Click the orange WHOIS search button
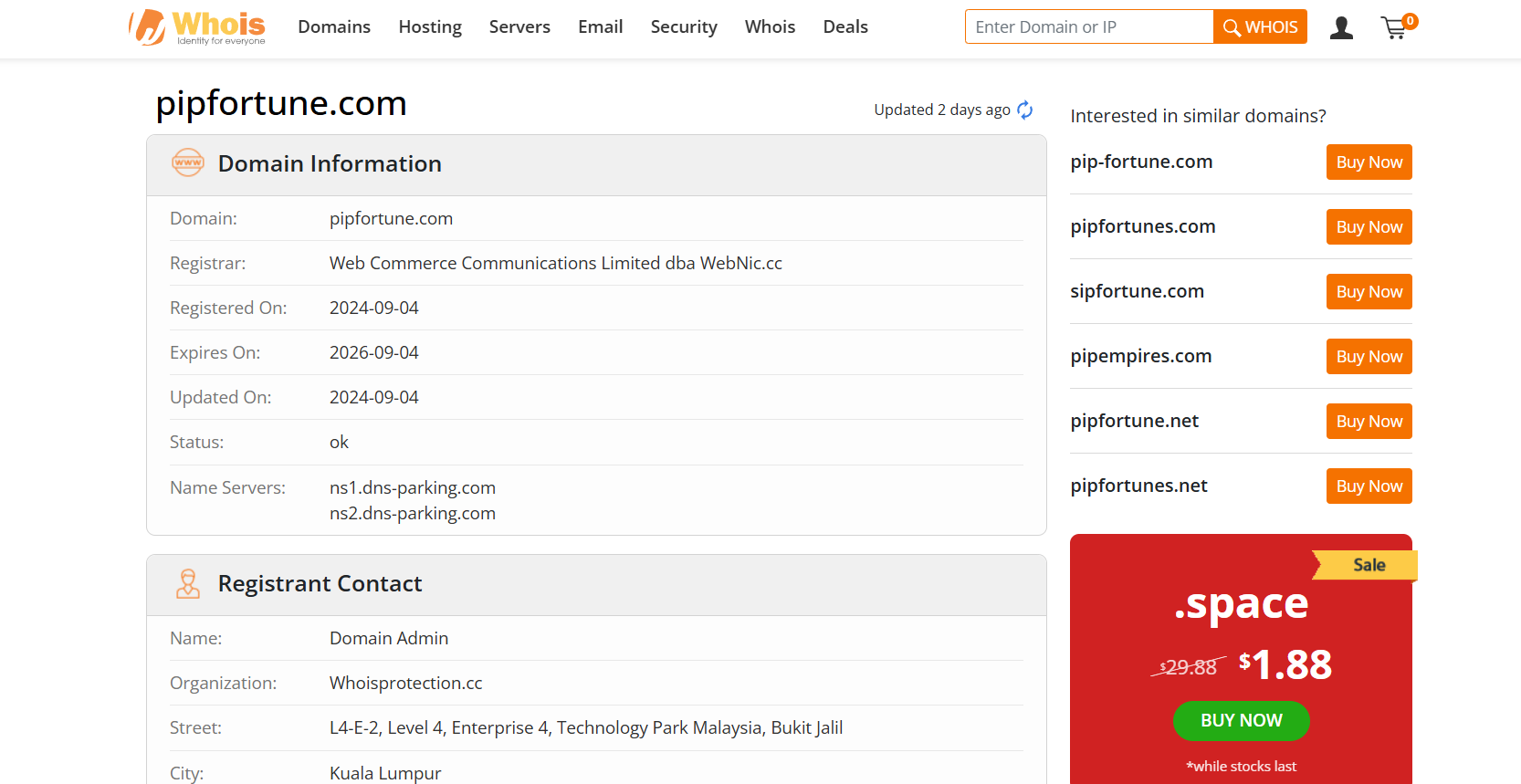This screenshot has width=1521, height=784. pyautogui.click(x=1260, y=26)
